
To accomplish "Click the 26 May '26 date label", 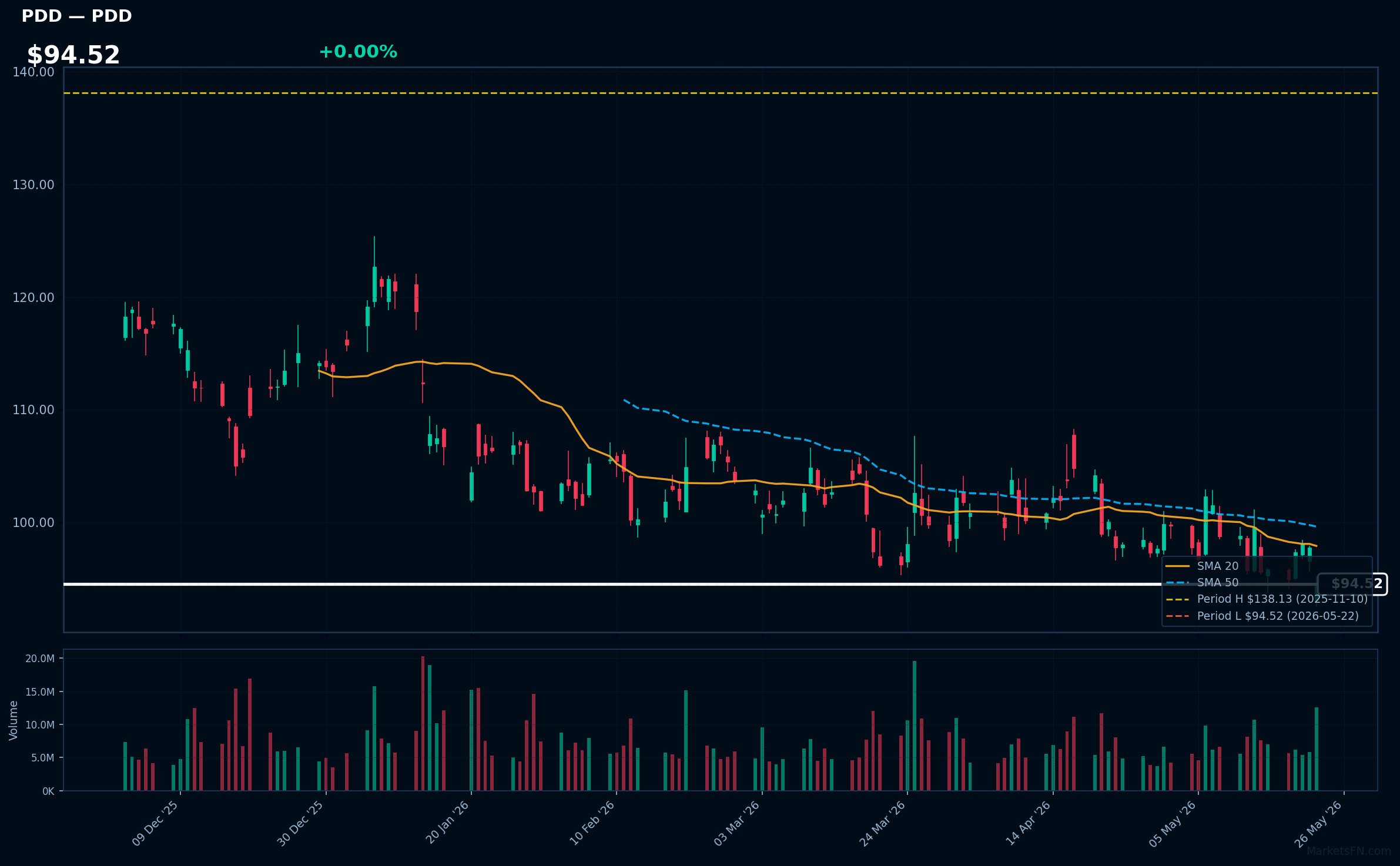I will point(1318,824).
